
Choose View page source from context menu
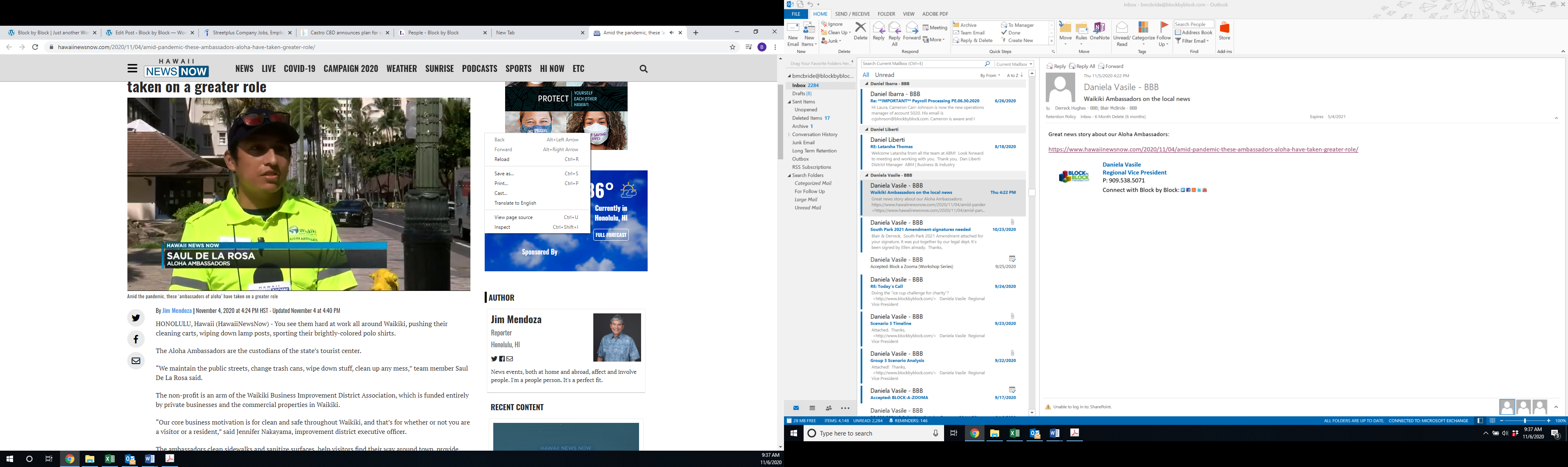point(514,217)
